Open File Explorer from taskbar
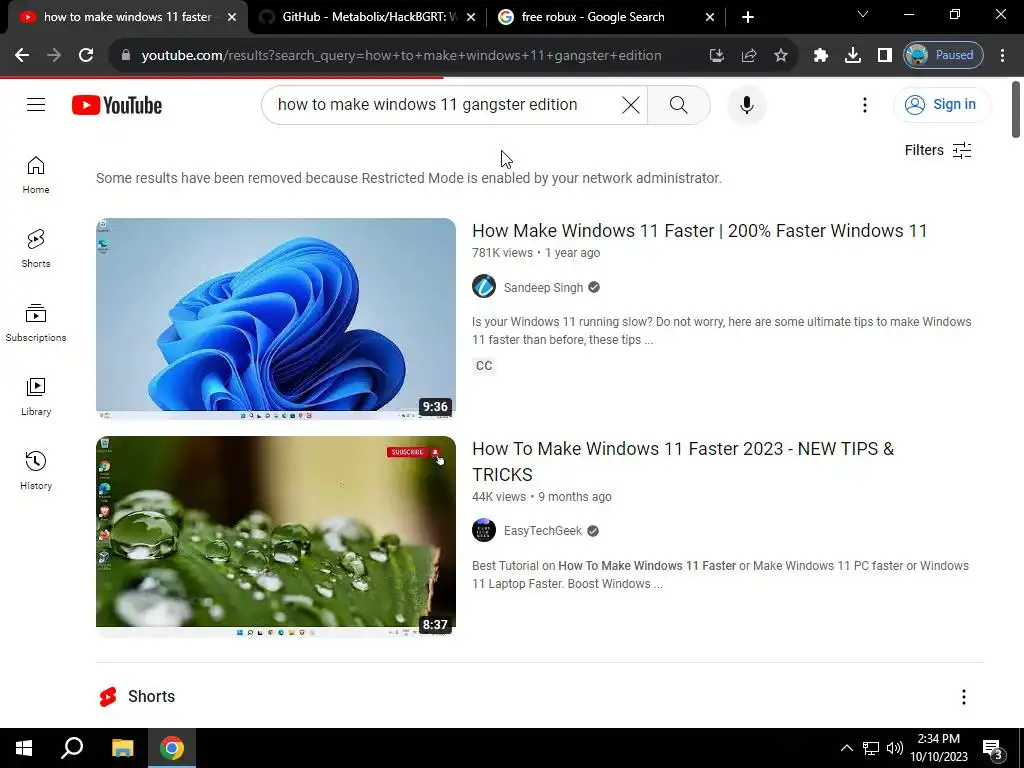Viewport: 1024px width, 768px height. (x=122, y=748)
